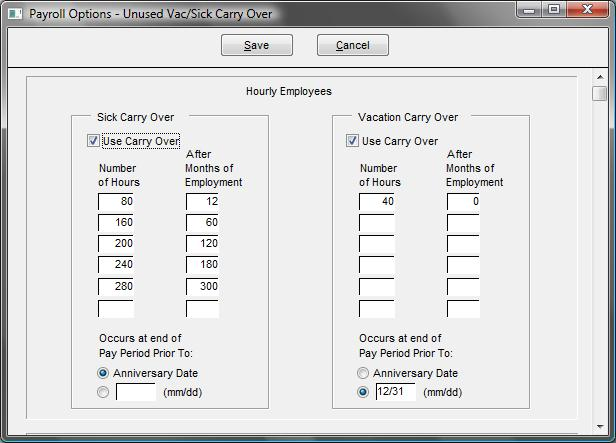
Task: Click the Sick hours field containing 200
Action: click(116, 243)
